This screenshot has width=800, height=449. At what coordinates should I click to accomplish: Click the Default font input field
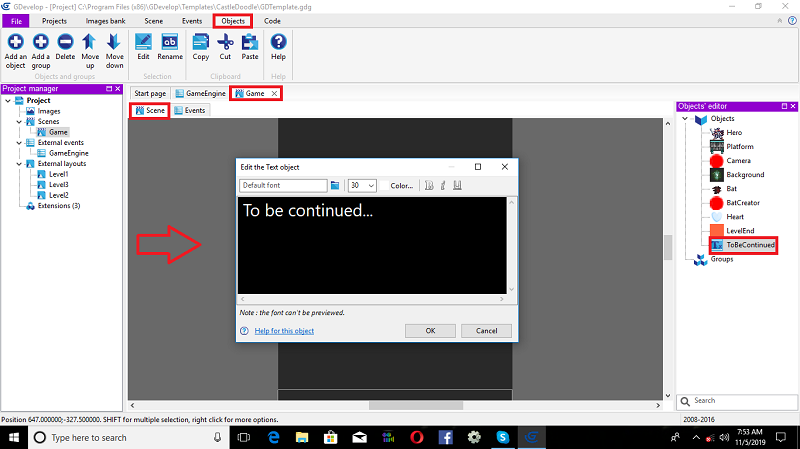283,185
